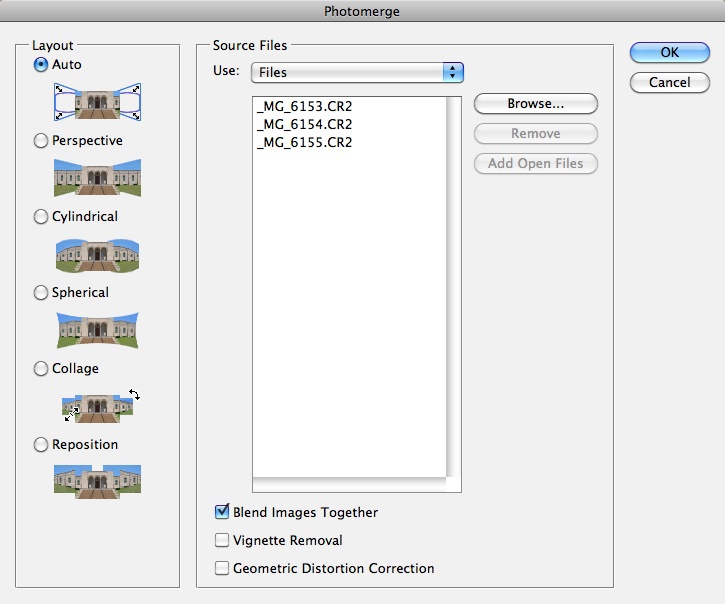Enable Vignette Removal checkbox

pyautogui.click(x=222, y=540)
